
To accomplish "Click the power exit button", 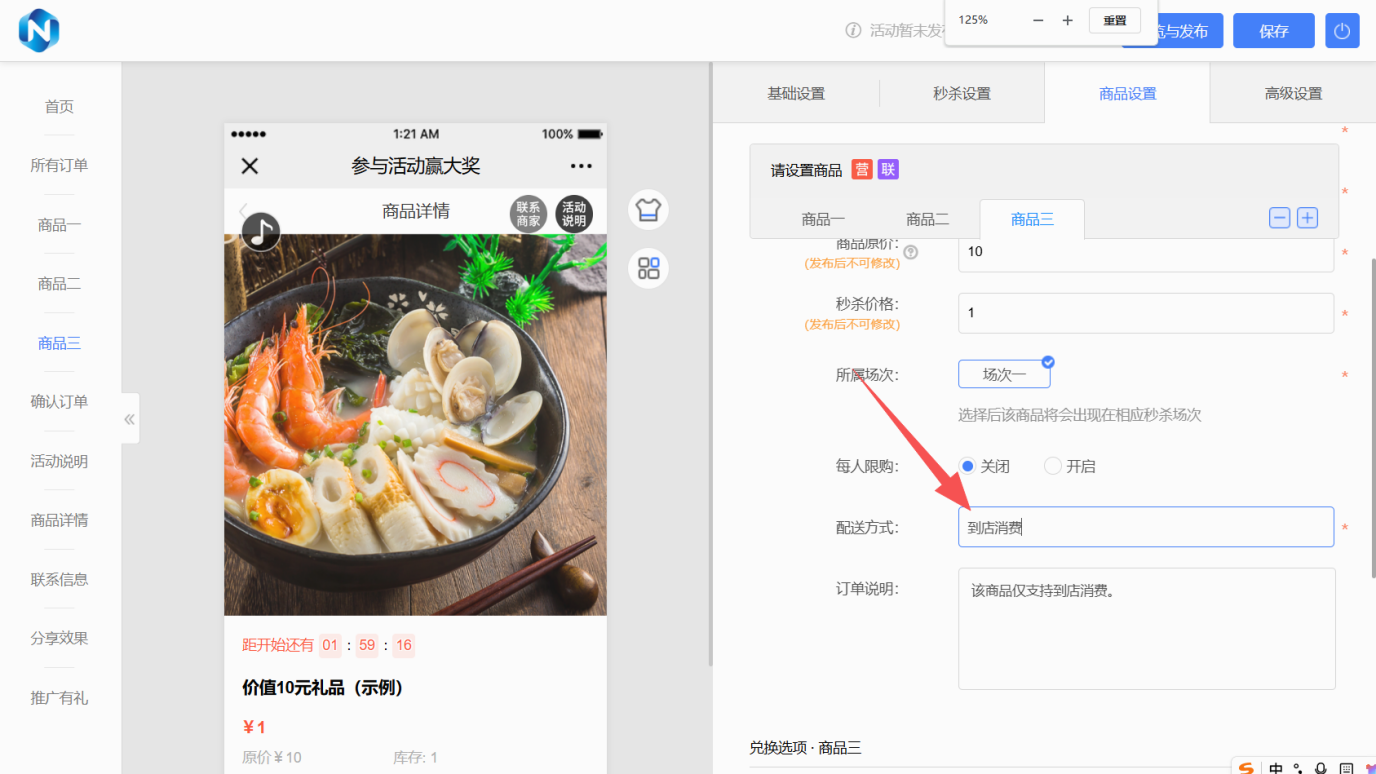I will 1342,31.
